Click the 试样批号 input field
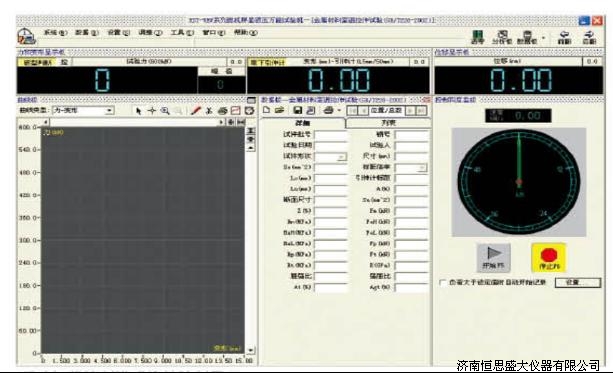Screen dimensions: 613x373 (x=331, y=135)
